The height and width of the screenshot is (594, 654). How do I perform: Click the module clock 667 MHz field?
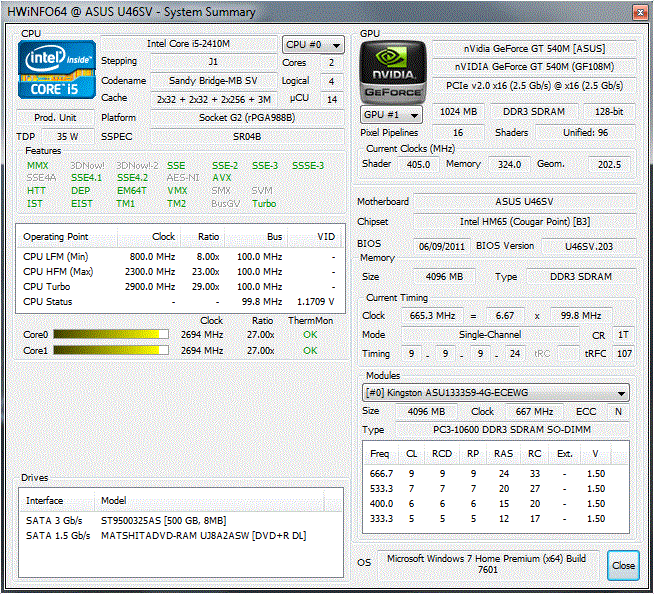[534, 411]
